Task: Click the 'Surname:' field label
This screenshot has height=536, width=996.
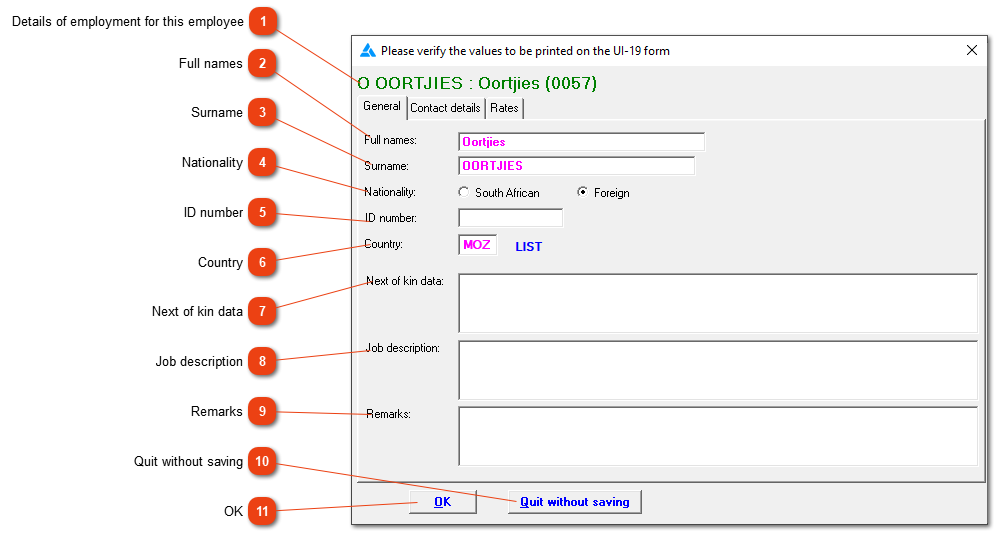Action: click(x=386, y=166)
